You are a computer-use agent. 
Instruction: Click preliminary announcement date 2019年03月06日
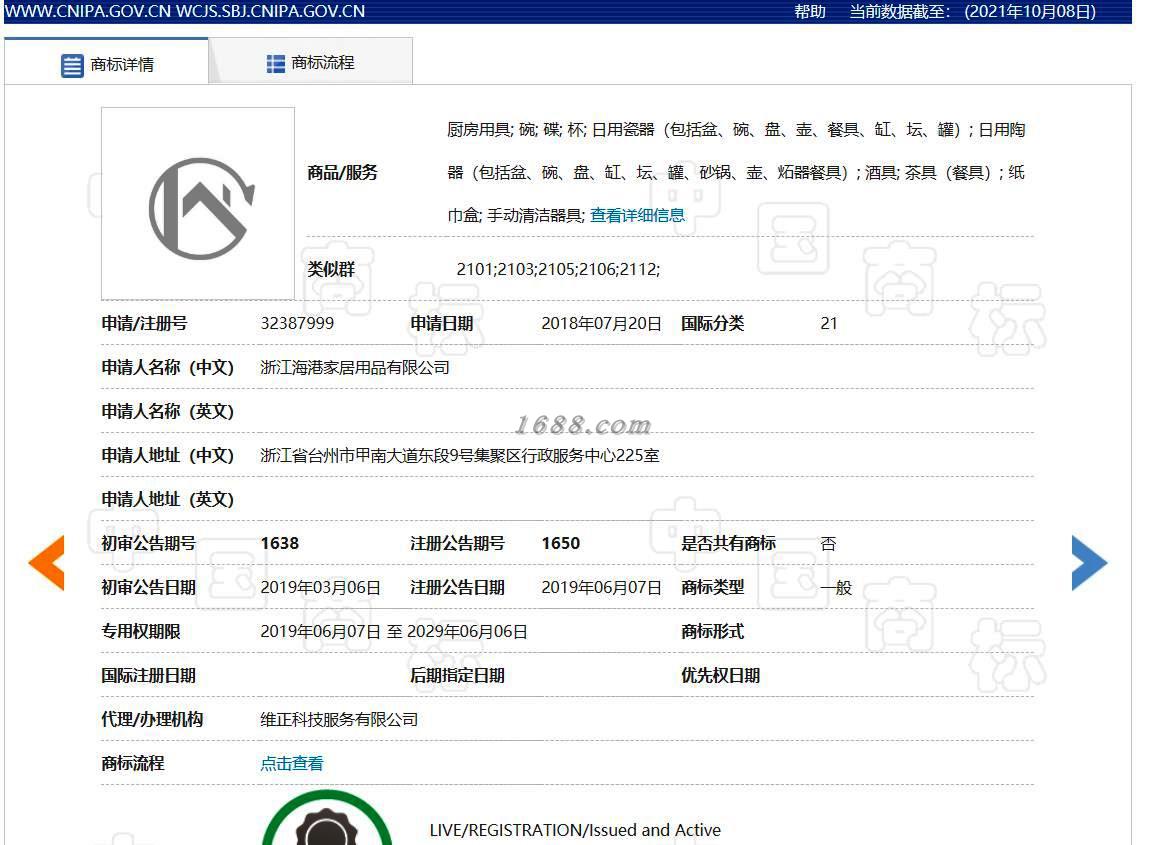click(x=321, y=587)
